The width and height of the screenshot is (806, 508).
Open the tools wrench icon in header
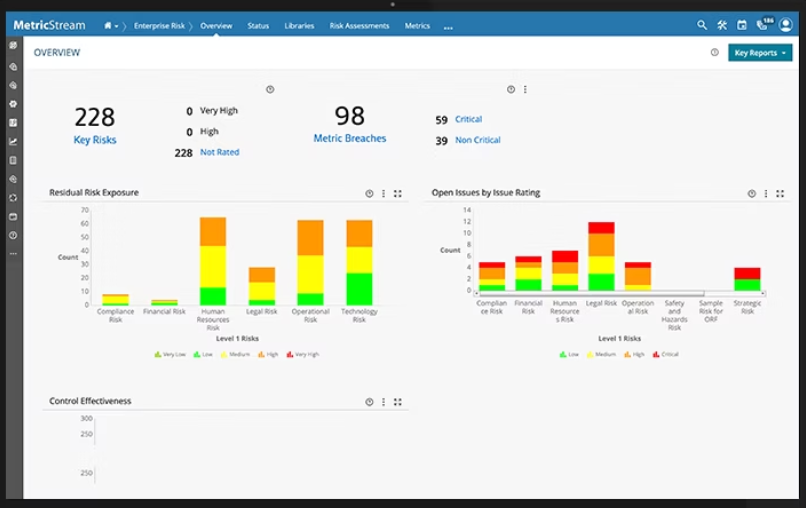tap(722, 25)
